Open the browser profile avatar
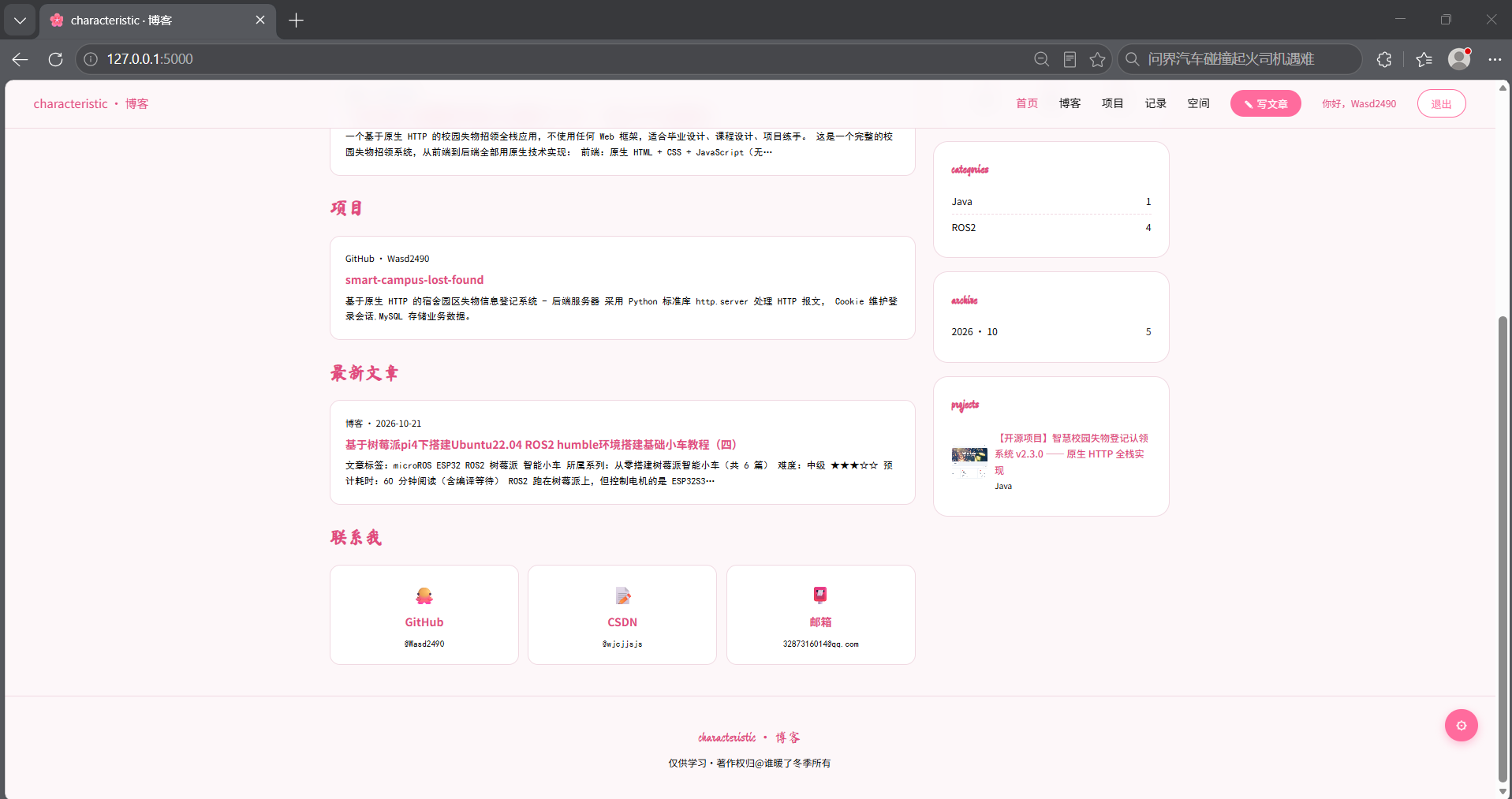Screen dimensions: 1512x799 click(x=1459, y=58)
